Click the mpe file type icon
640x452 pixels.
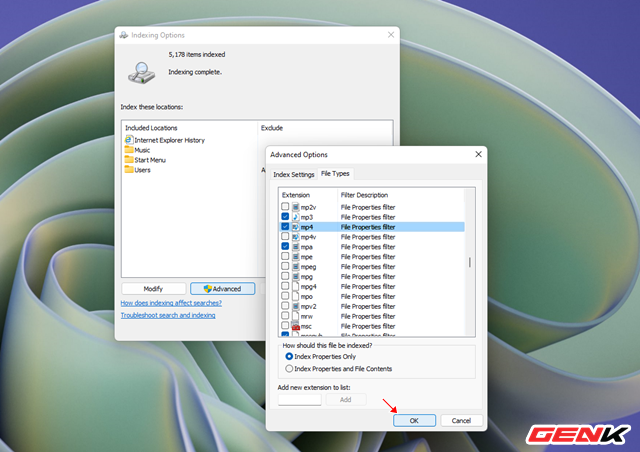296,256
